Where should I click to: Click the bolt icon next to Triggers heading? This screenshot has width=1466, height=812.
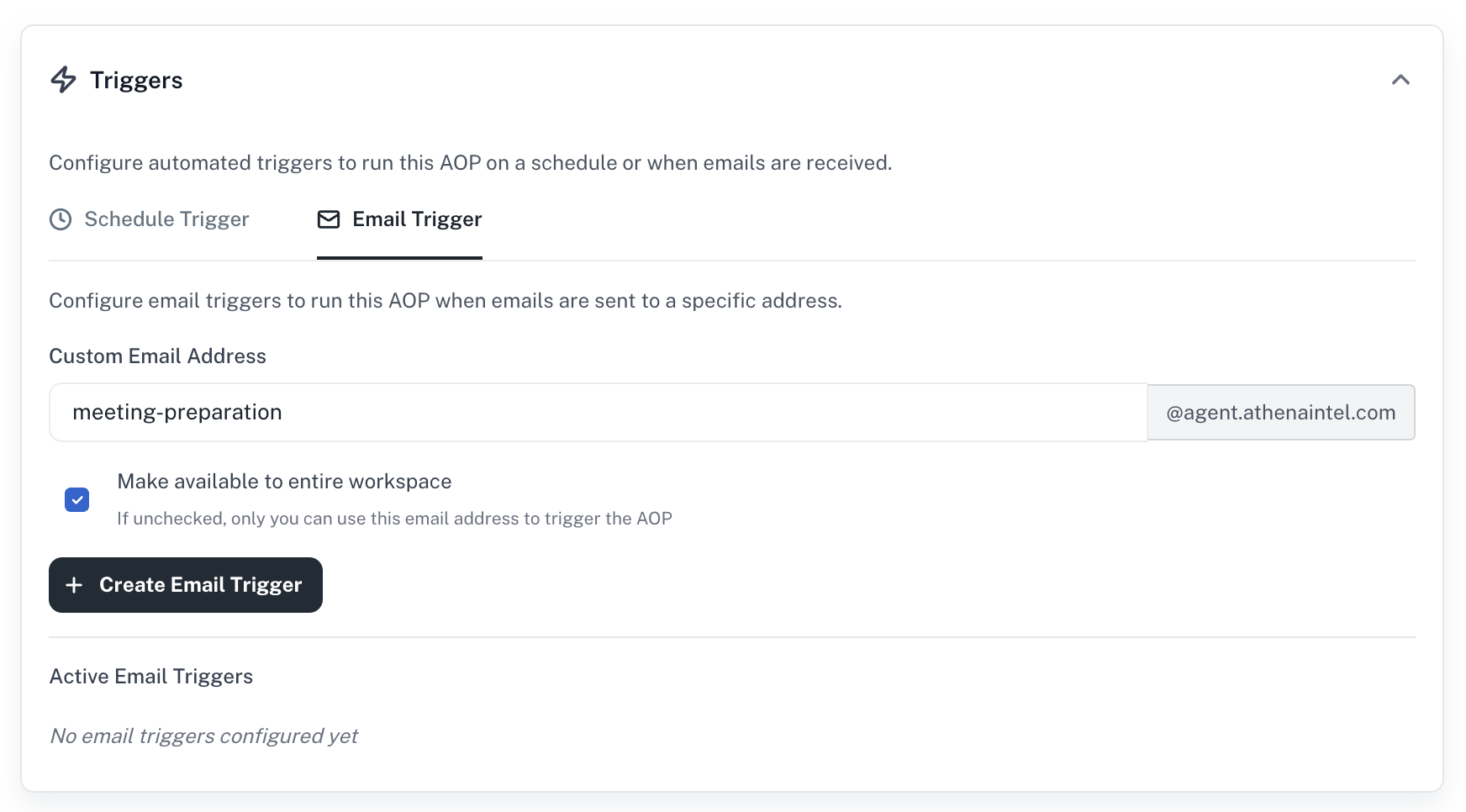point(64,81)
